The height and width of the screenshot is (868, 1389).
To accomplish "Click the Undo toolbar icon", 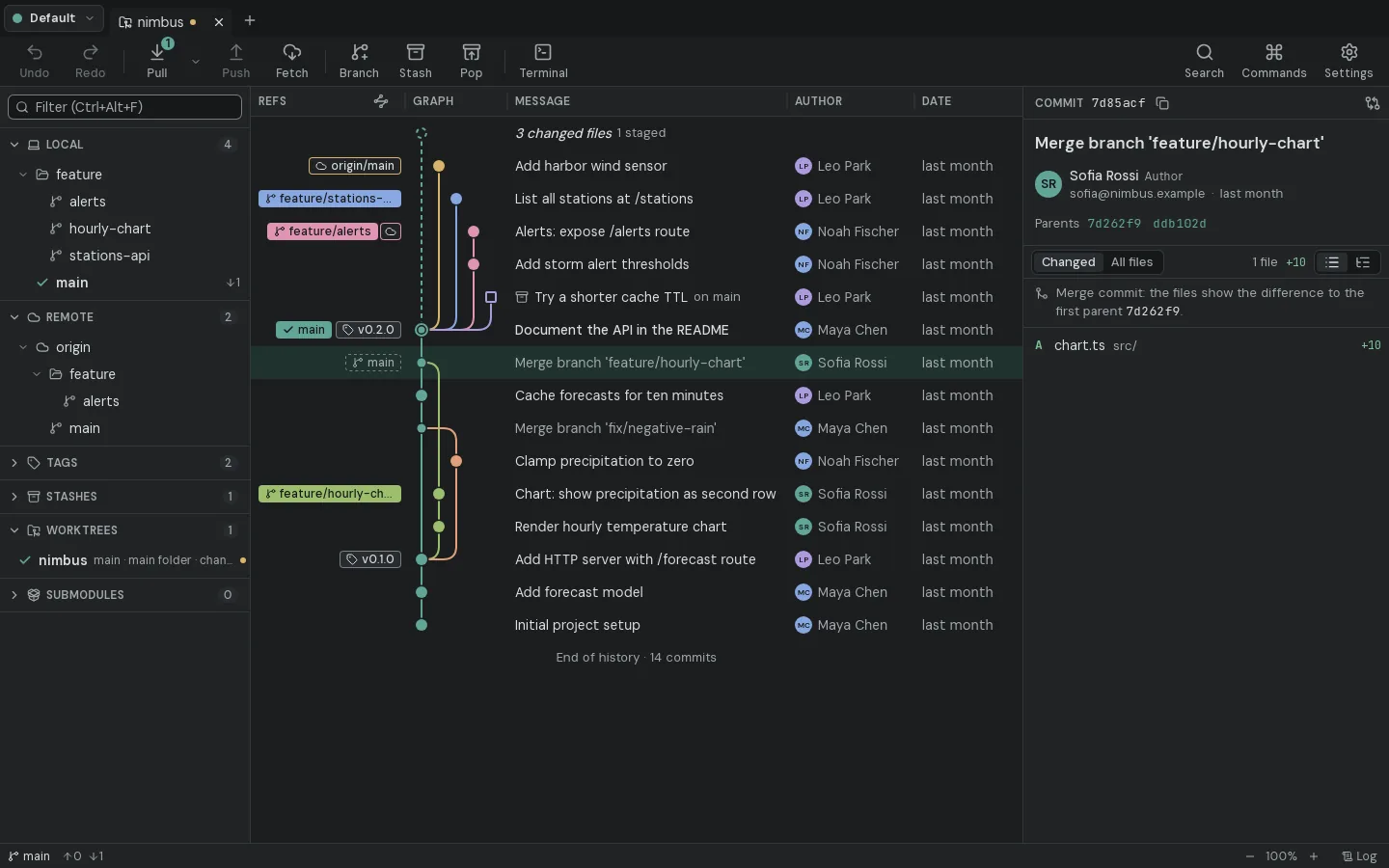I will click(x=35, y=61).
